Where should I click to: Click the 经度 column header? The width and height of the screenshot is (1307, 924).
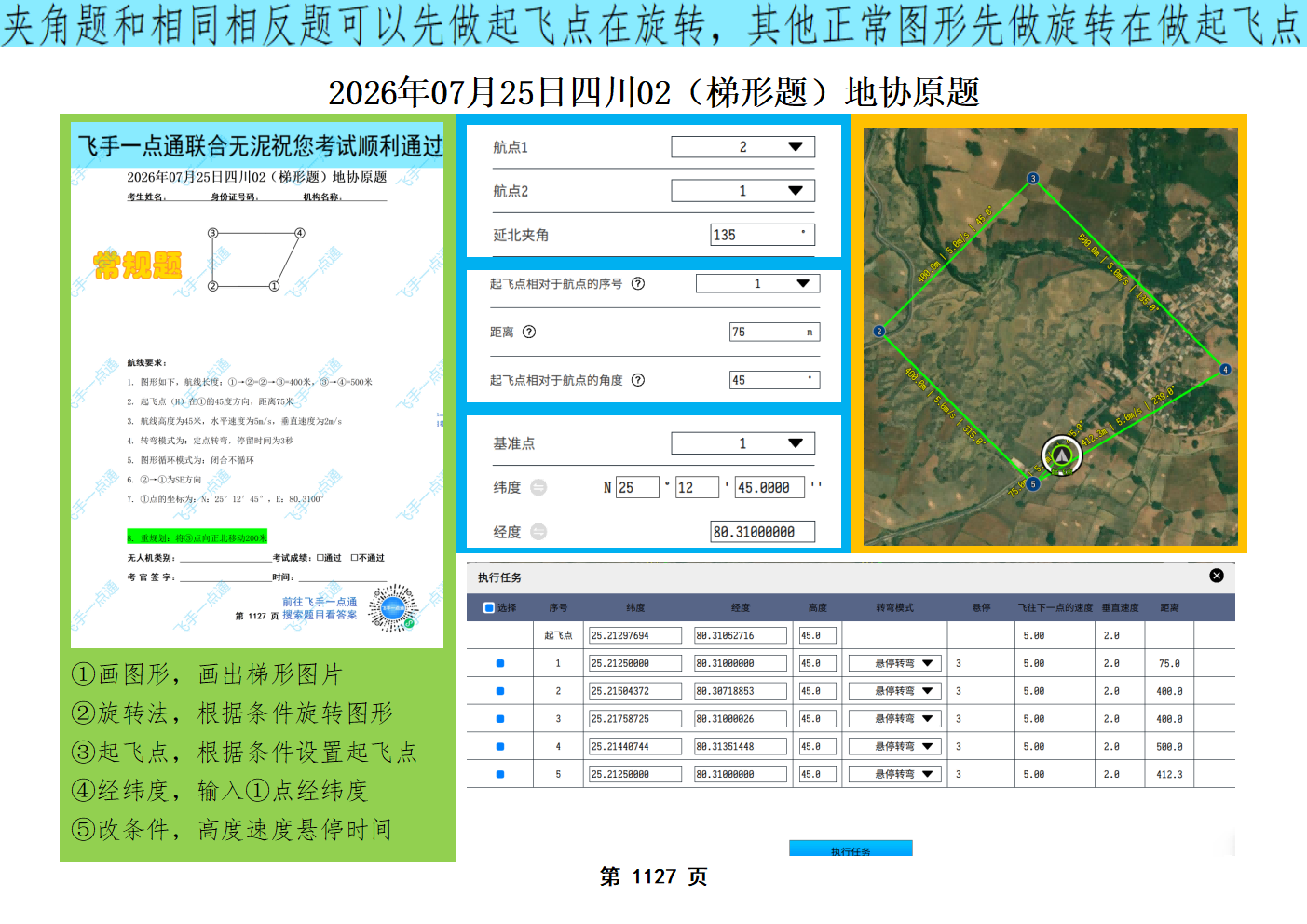pos(741,607)
